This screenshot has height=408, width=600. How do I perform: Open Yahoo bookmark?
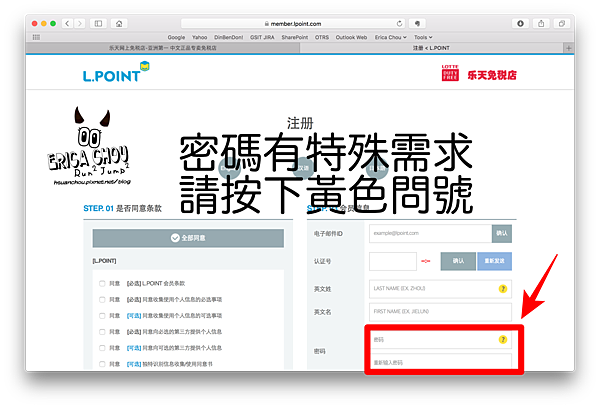199,37
